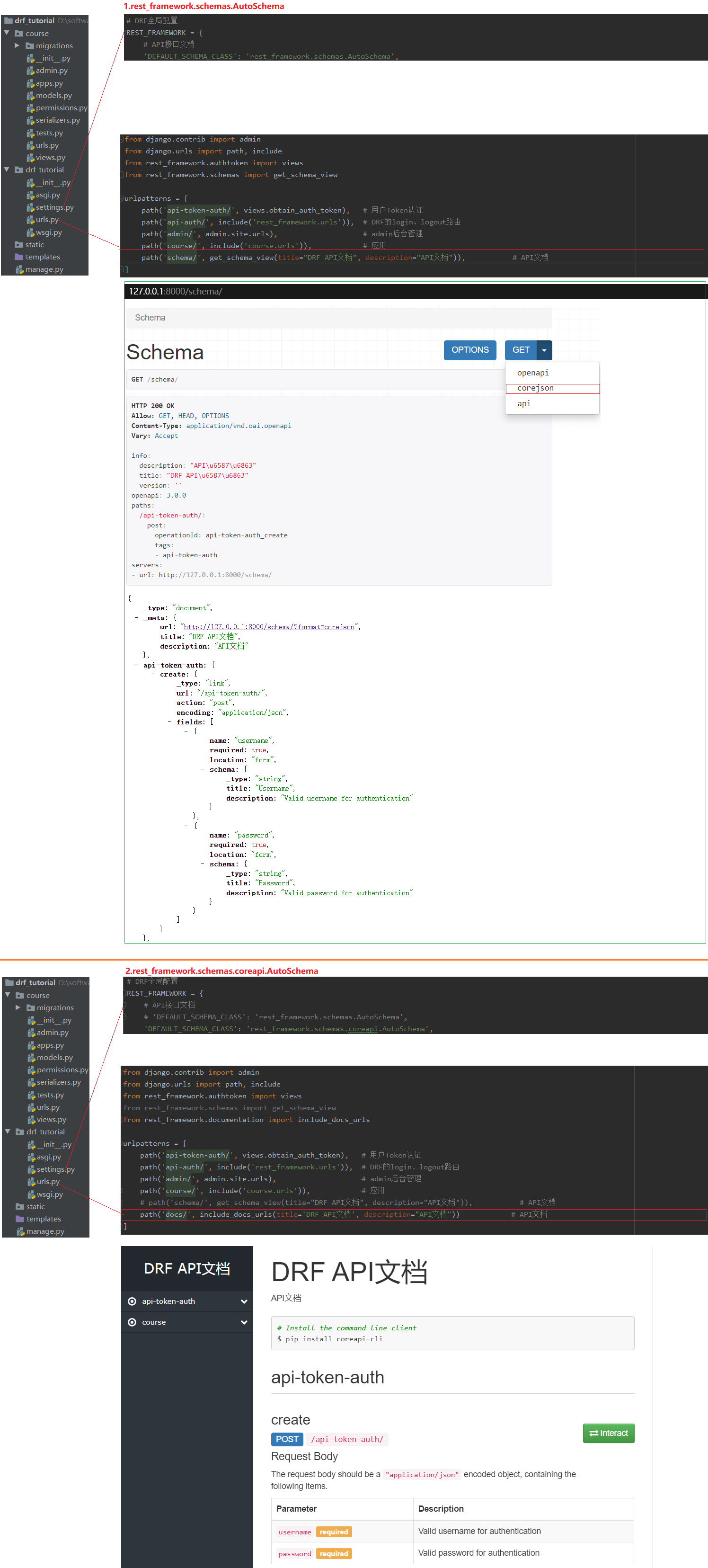Expand migrations folder arrow in the upper project tree
Screen dimensions: 708x1568
(17, 45)
